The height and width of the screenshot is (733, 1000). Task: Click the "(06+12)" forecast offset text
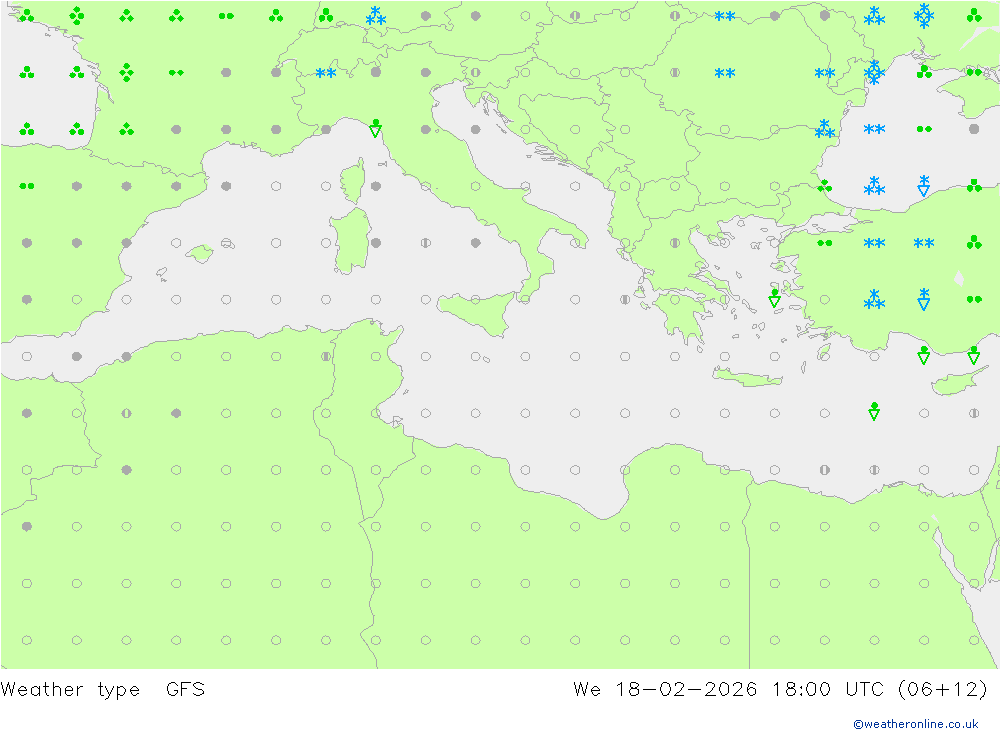point(943,690)
